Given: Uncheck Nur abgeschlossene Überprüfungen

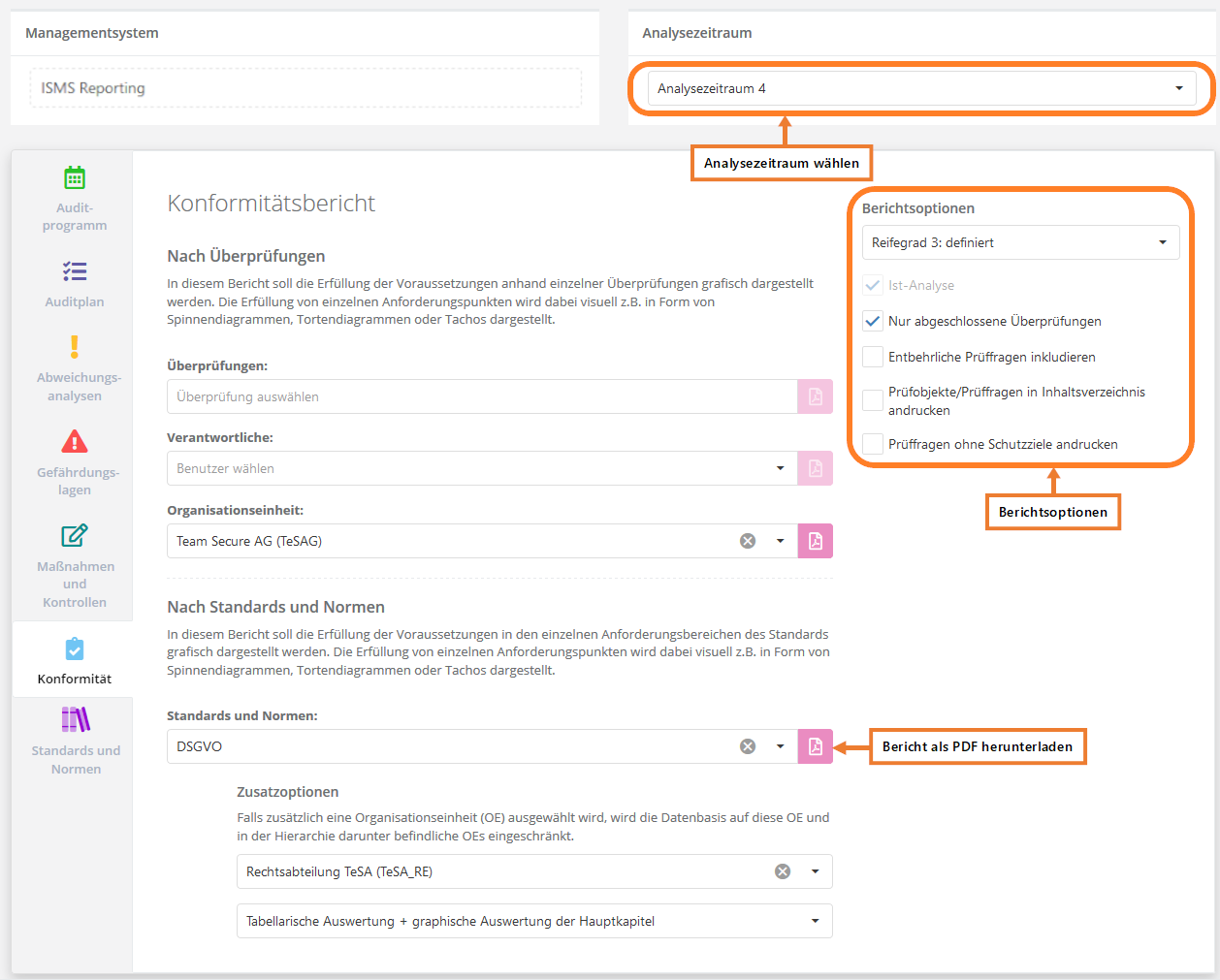Looking at the screenshot, I should point(873,321).
